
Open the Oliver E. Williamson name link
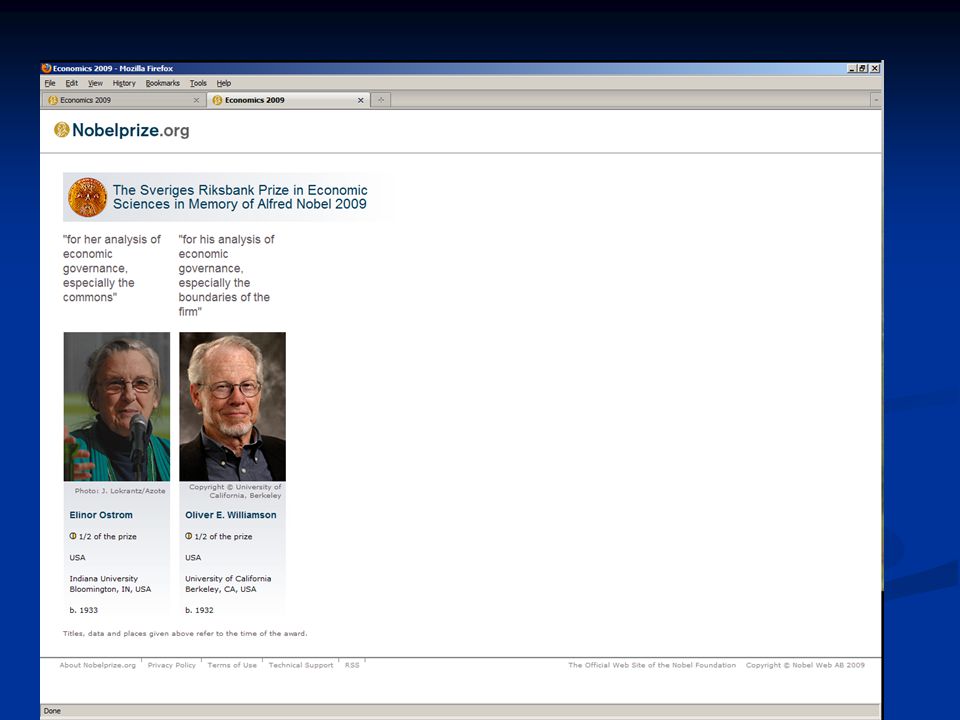pos(231,515)
